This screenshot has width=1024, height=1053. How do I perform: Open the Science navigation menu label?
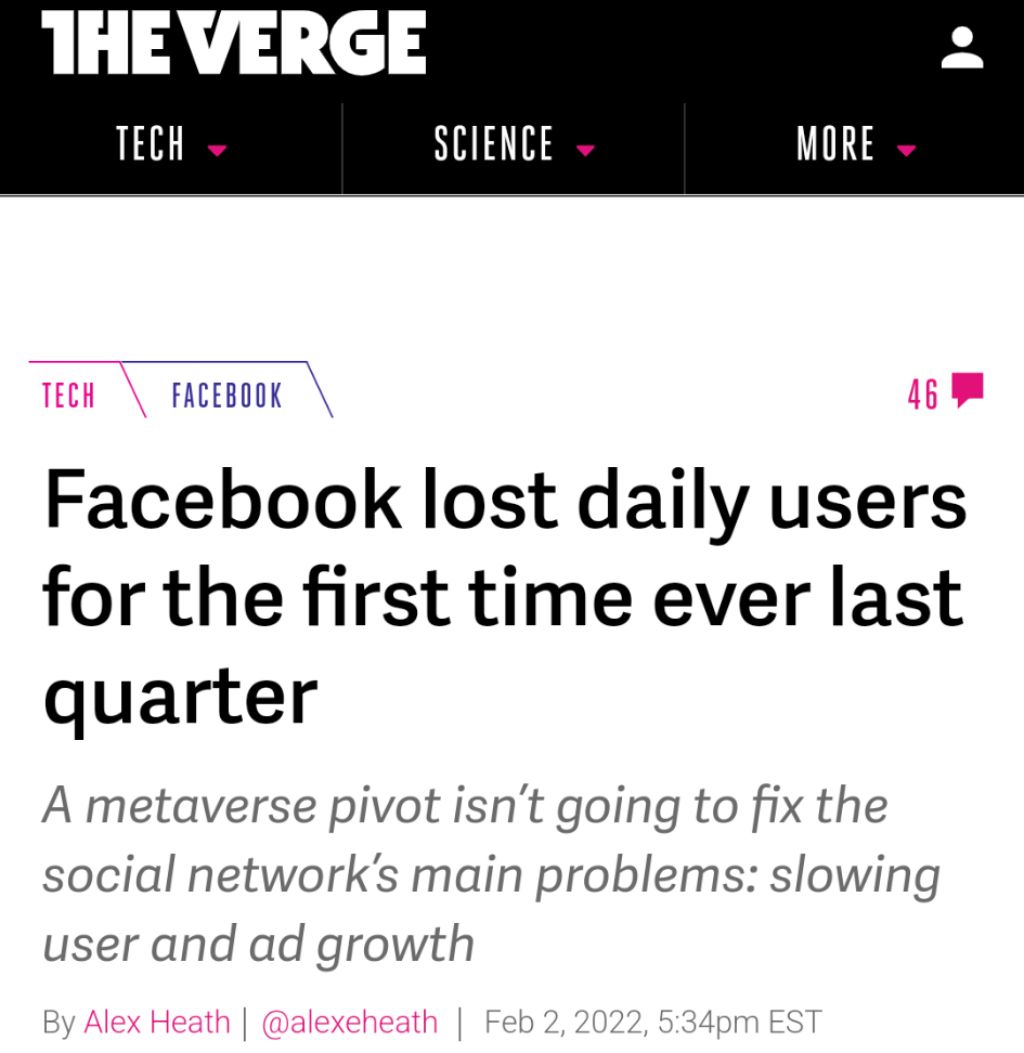493,144
